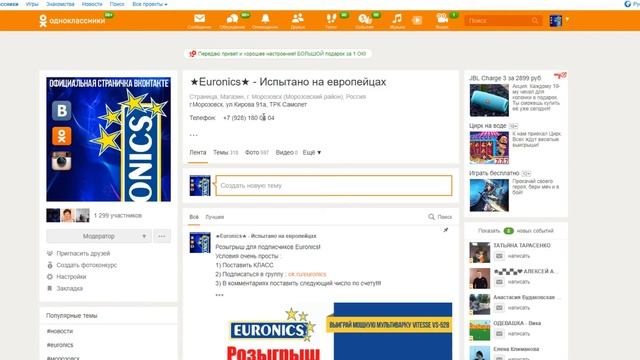Click message icon under ОДЕВАШКА

pos(499,334)
